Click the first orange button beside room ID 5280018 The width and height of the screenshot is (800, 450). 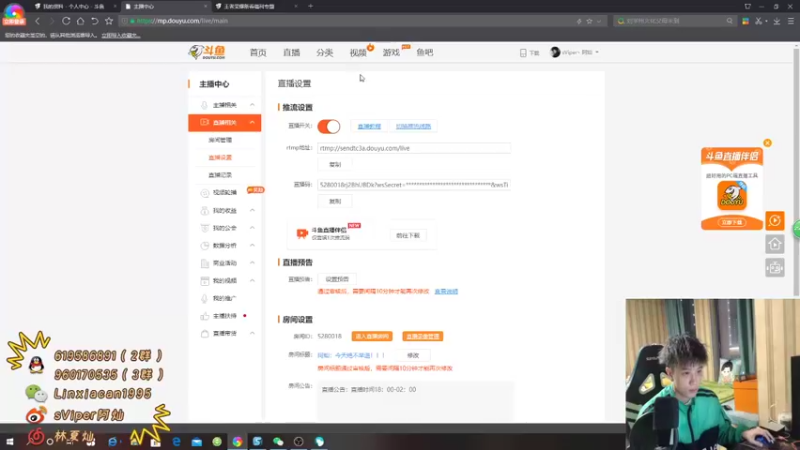pos(372,336)
